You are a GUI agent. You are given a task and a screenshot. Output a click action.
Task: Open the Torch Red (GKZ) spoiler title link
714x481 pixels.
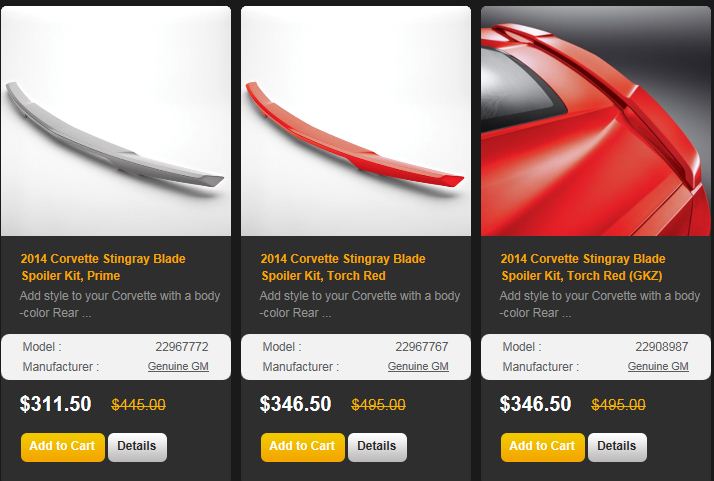point(583,267)
